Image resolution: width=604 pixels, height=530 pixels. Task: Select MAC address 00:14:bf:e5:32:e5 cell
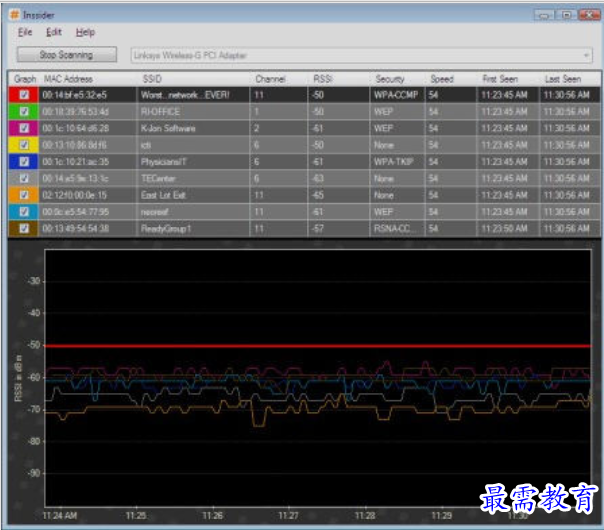75,95
